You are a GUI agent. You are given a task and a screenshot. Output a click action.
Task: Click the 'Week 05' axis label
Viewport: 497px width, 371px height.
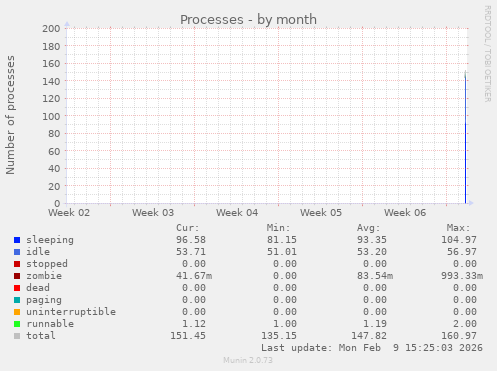point(321,213)
